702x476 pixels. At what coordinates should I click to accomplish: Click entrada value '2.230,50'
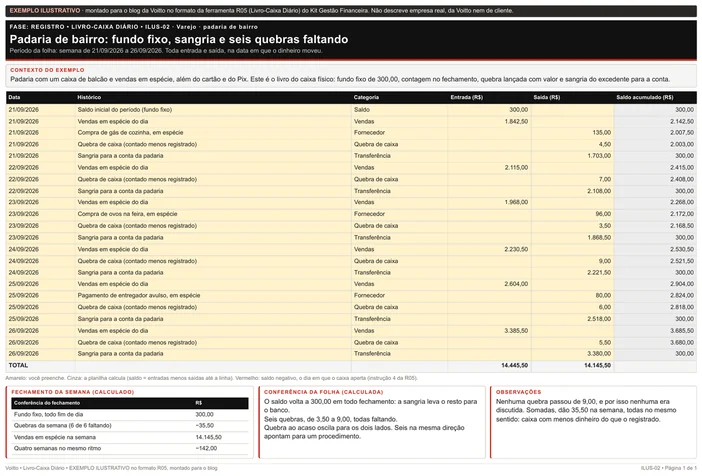[516, 249]
